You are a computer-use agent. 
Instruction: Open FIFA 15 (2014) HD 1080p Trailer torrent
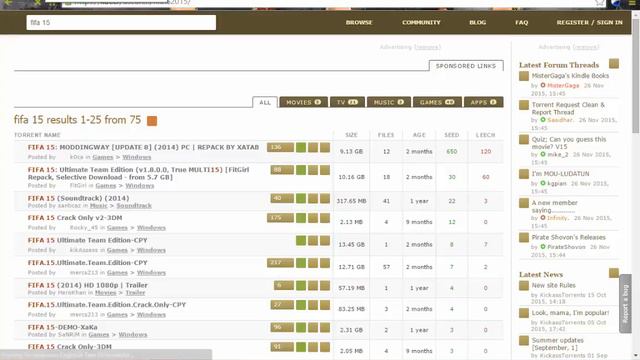(x=88, y=285)
